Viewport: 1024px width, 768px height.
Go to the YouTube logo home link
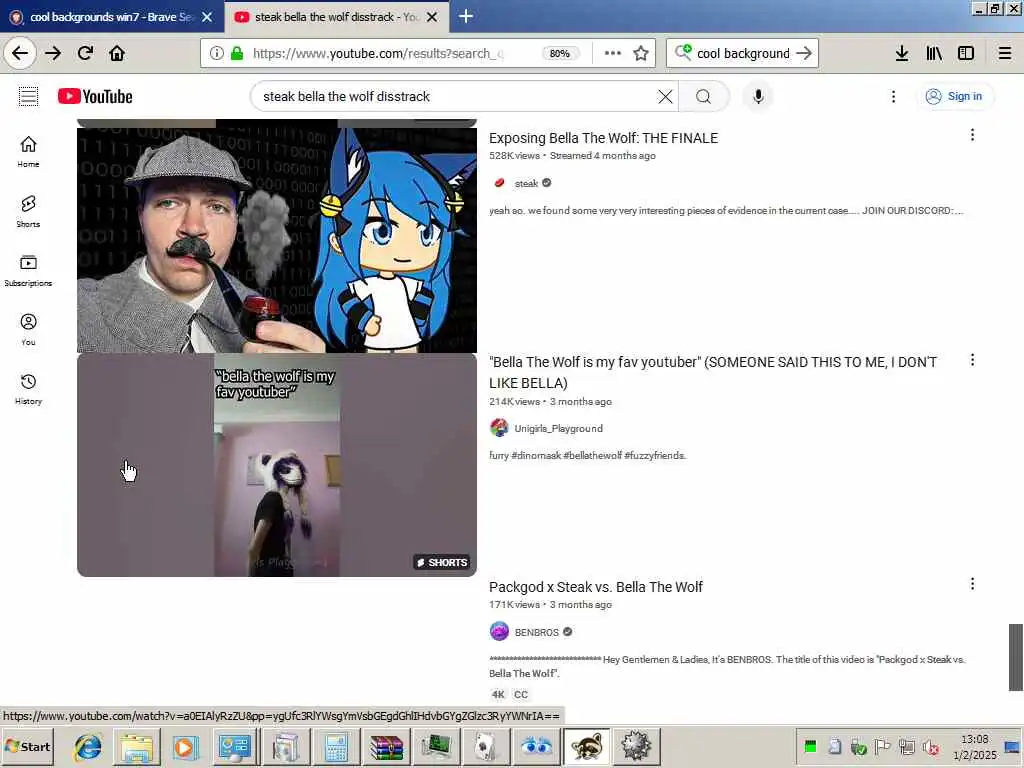click(x=95, y=96)
